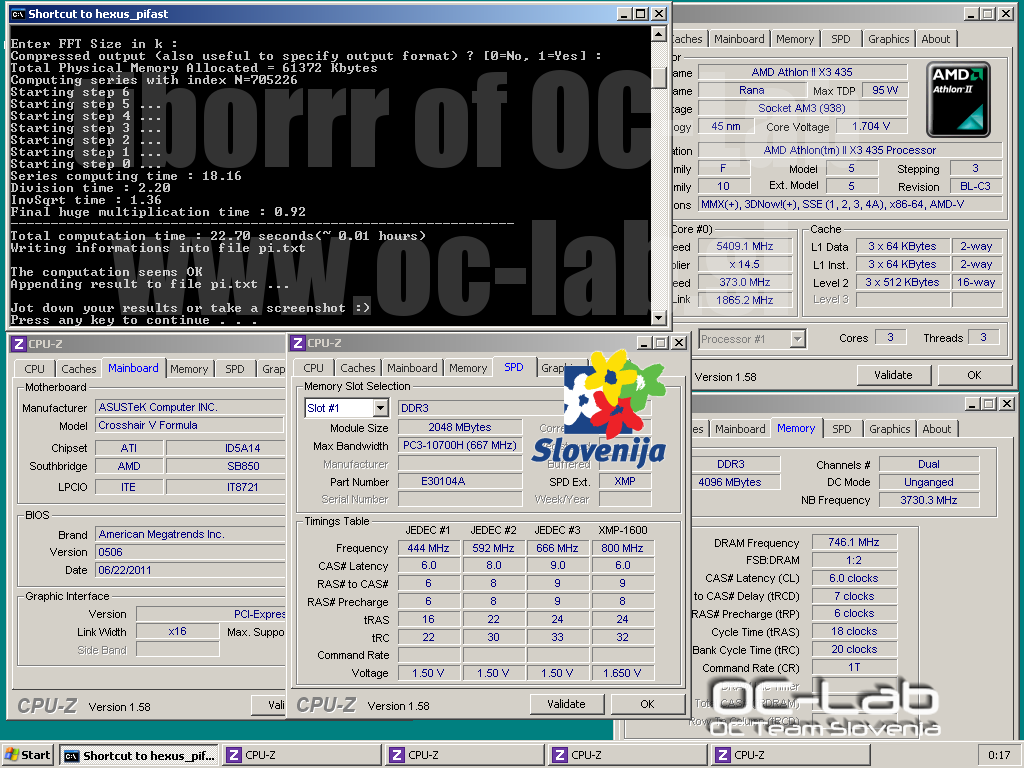Image resolution: width=1024 pixels, height=768 pixels.
Task: Click the 6.0 clocks CAS latency field
Action: pos(854,578)
